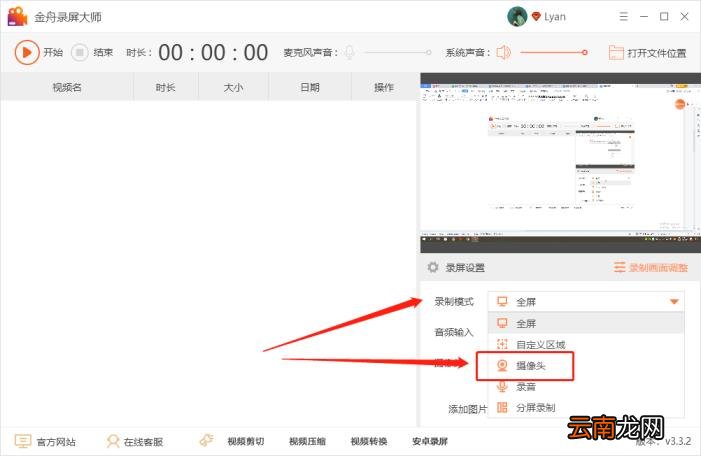Click the 在线客服 person icon
The width and height of the screenshot is (701, 456).
[113, 441]
